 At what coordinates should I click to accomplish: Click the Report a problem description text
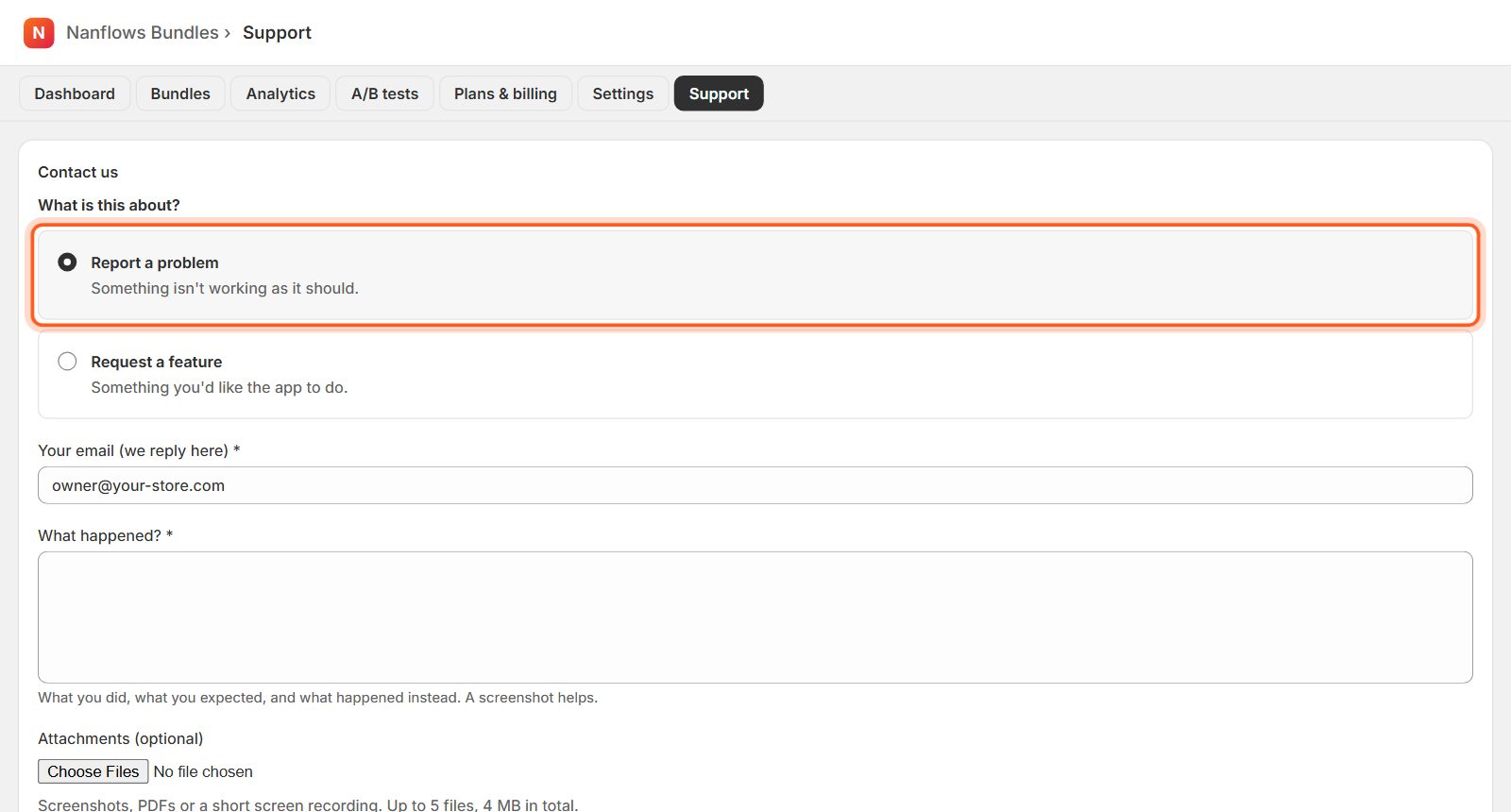pyautogui.click(x=225, y=288)
